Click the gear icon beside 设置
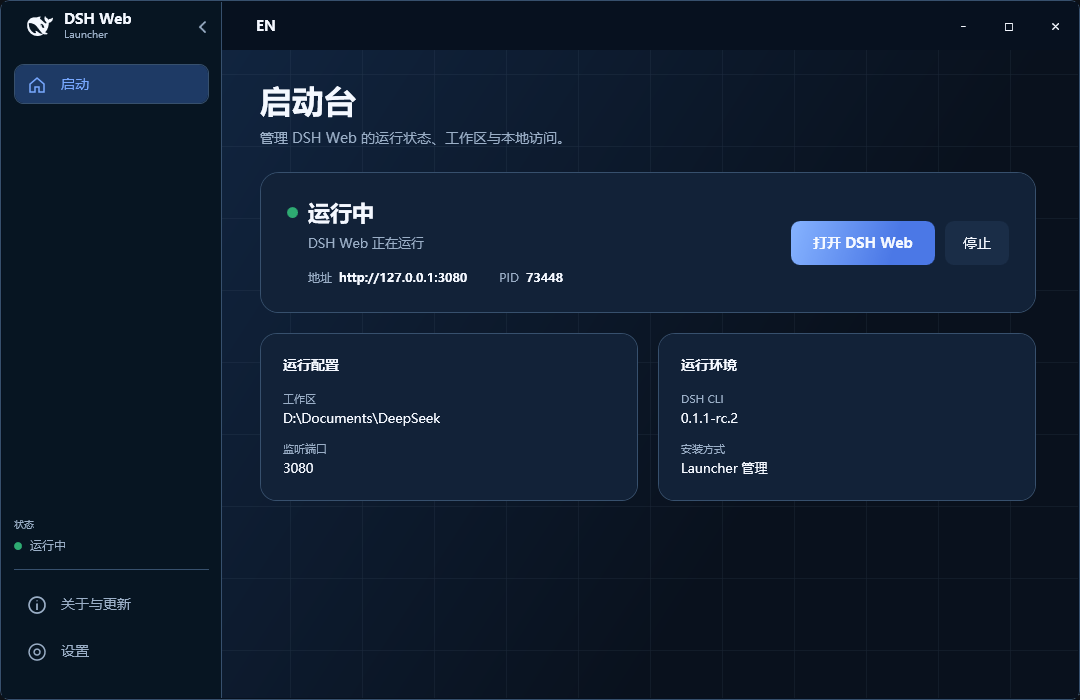This screenshot has width=1080, height=700. pyautogui.click(x=37, y=652)
